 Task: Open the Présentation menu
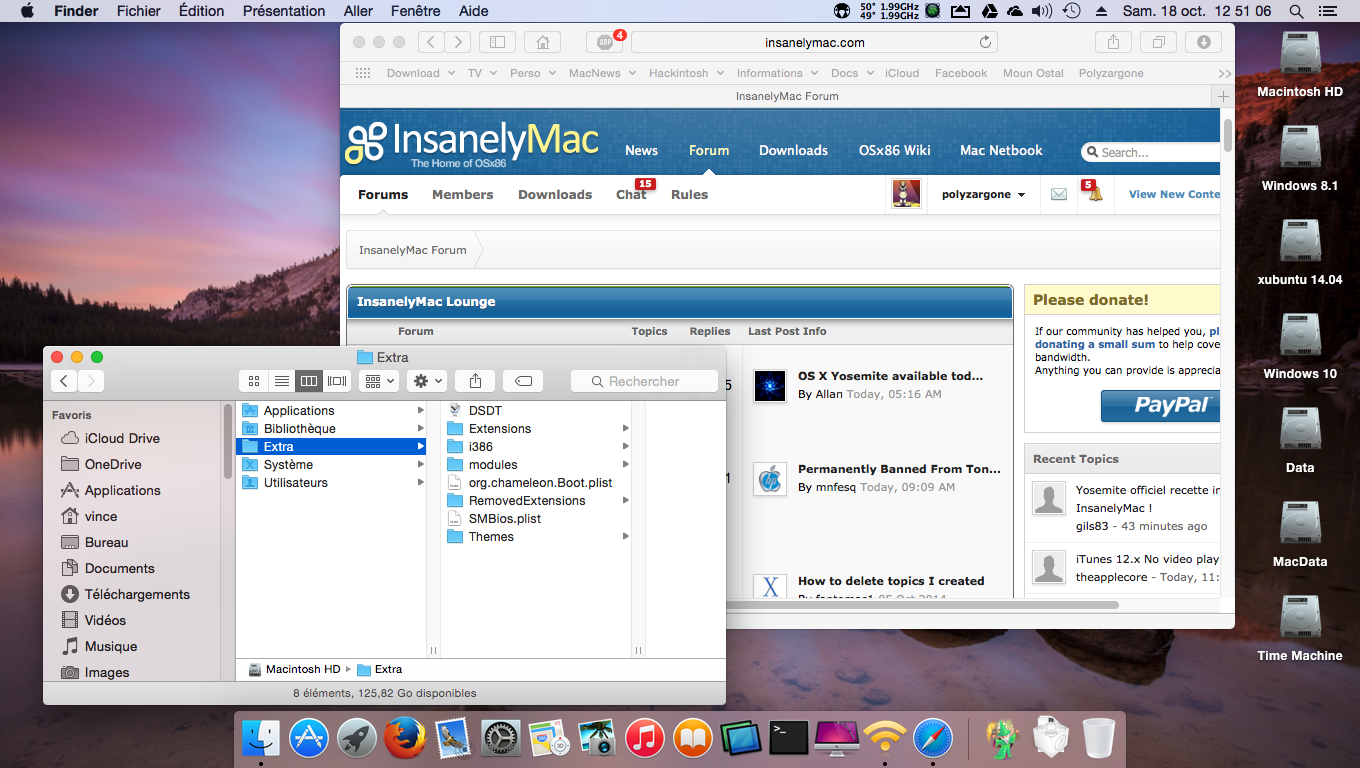[284, 11]
